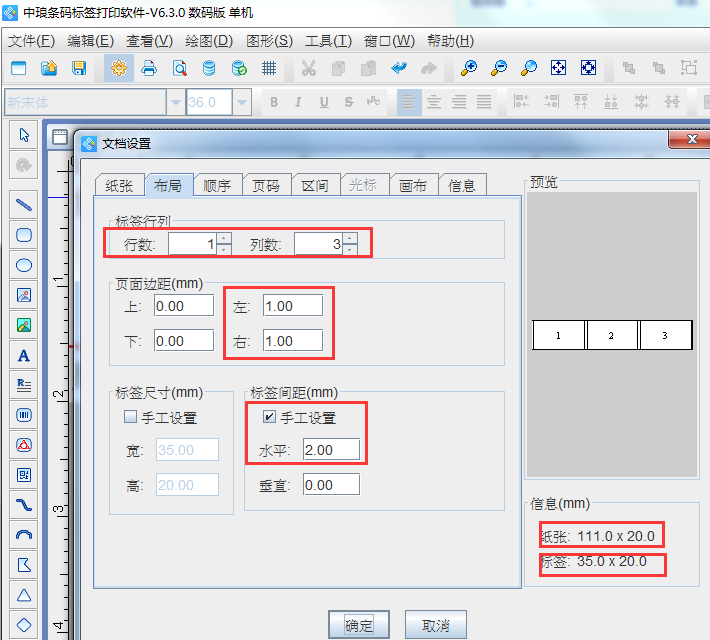710x640 pixels.
Task: Switch to the 纸张 tab
Action: tap(119, 185)
